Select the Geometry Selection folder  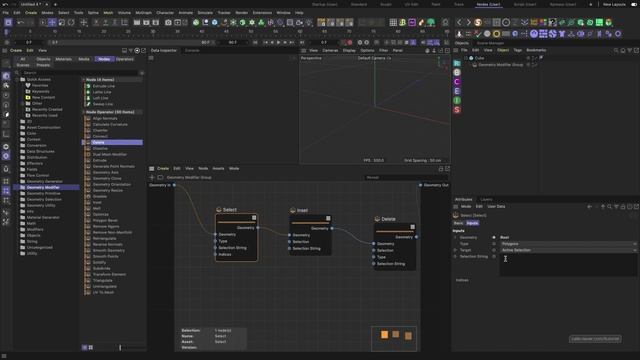44,199
